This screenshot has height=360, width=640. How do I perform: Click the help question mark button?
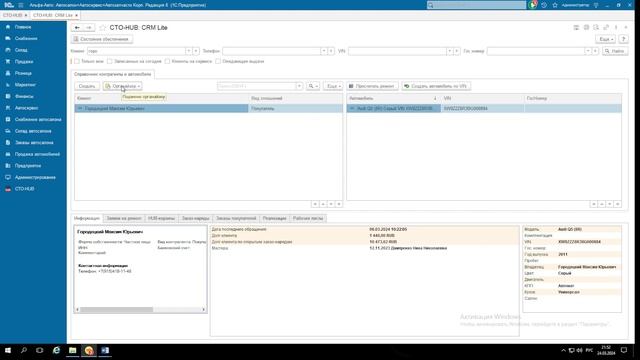click(623, 39)
